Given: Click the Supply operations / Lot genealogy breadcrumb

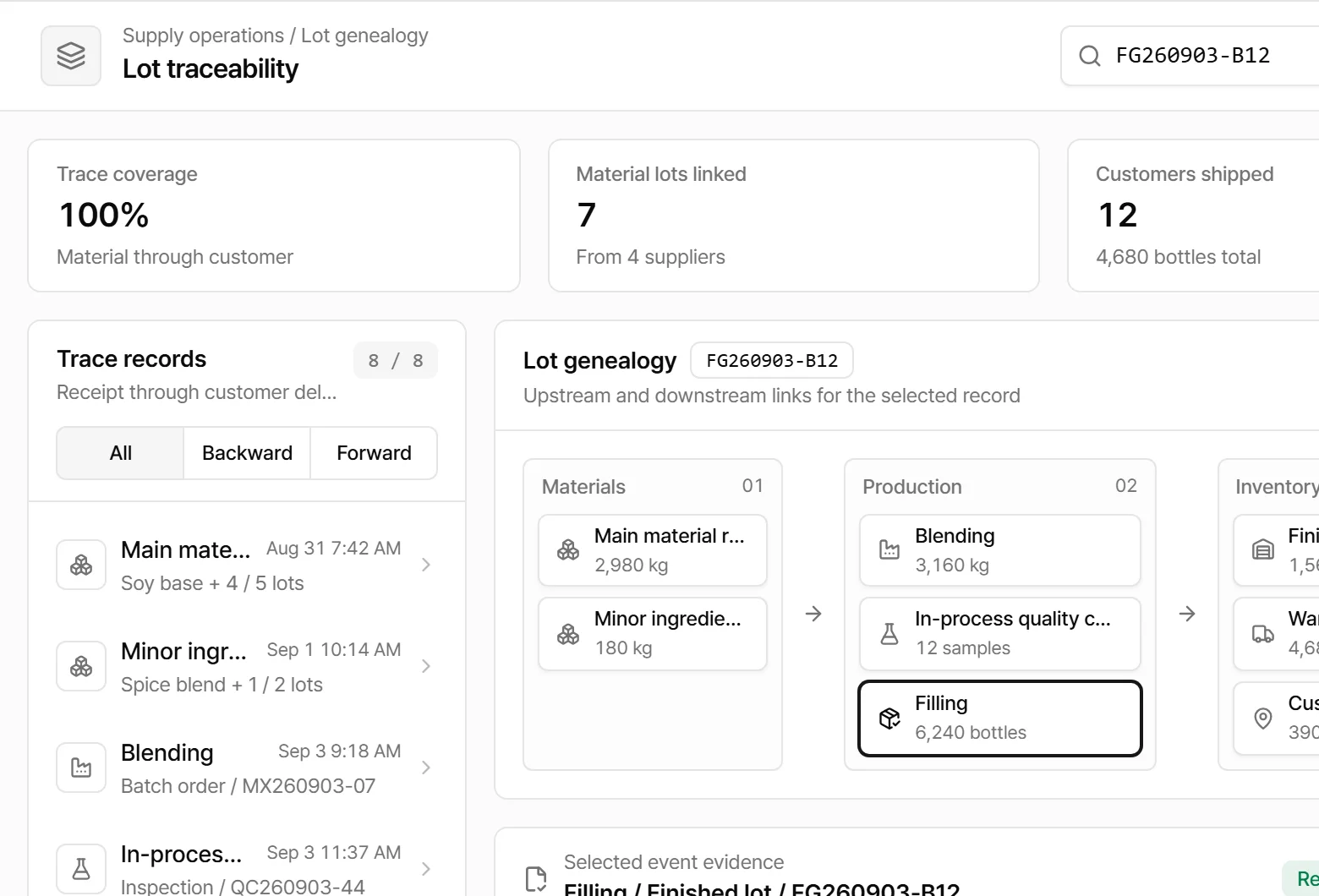Looking at the screenshot, I should [275, 36].
